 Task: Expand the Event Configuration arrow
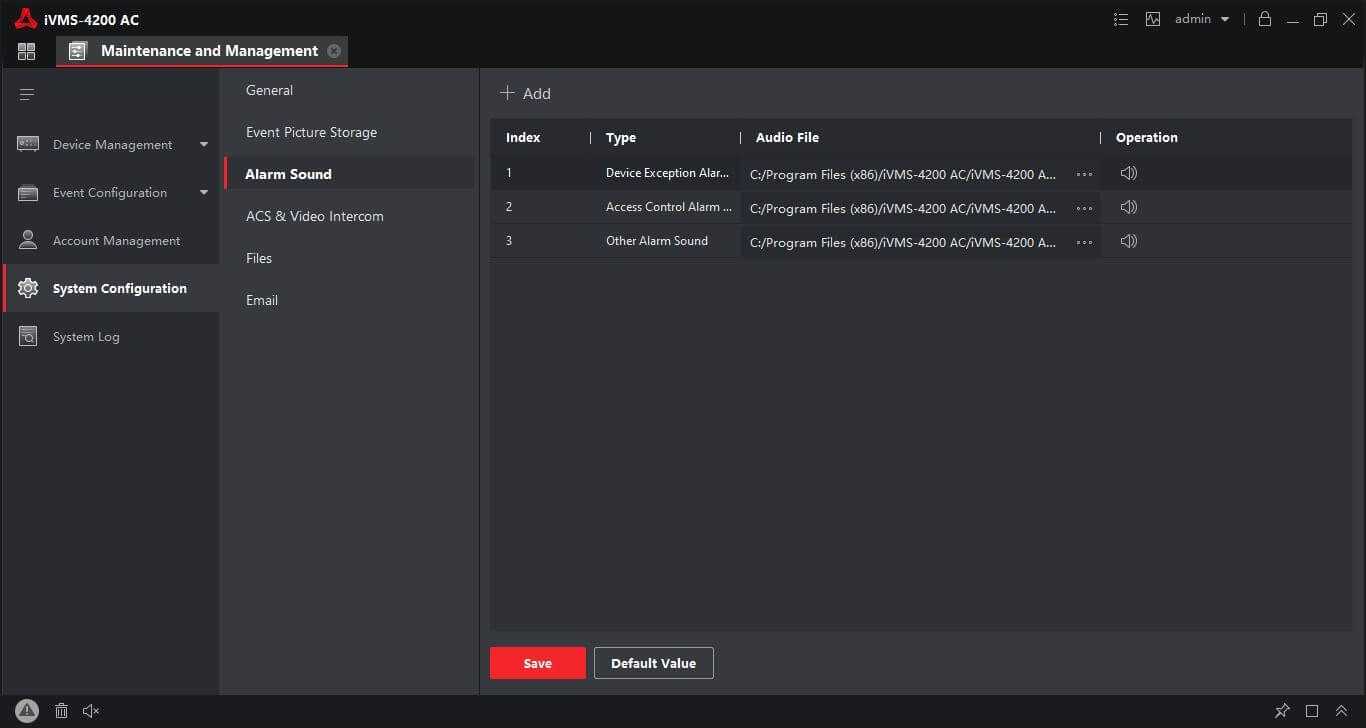(x=204, y=193)
